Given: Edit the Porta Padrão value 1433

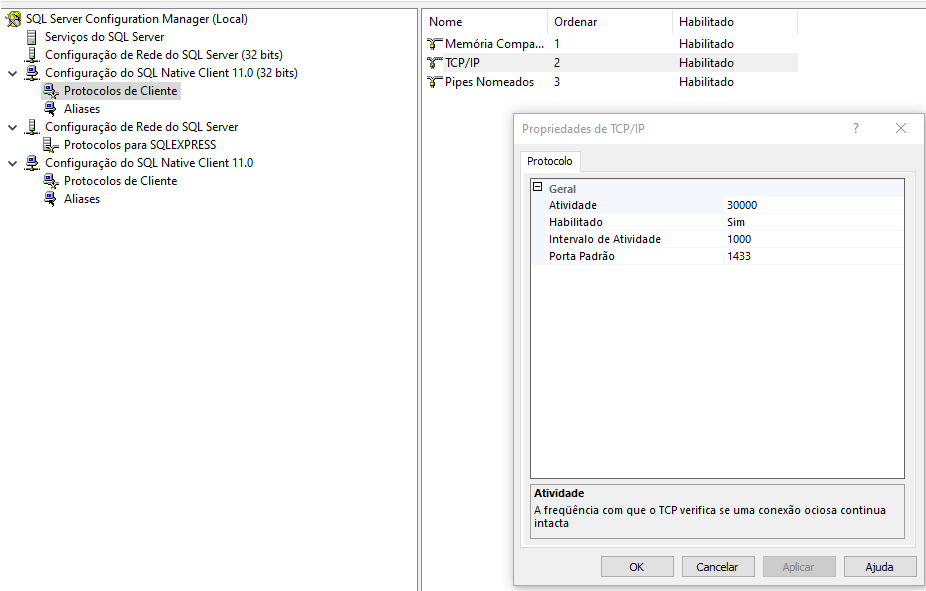Looking at the screenshot, I should [x=814, y=256].
